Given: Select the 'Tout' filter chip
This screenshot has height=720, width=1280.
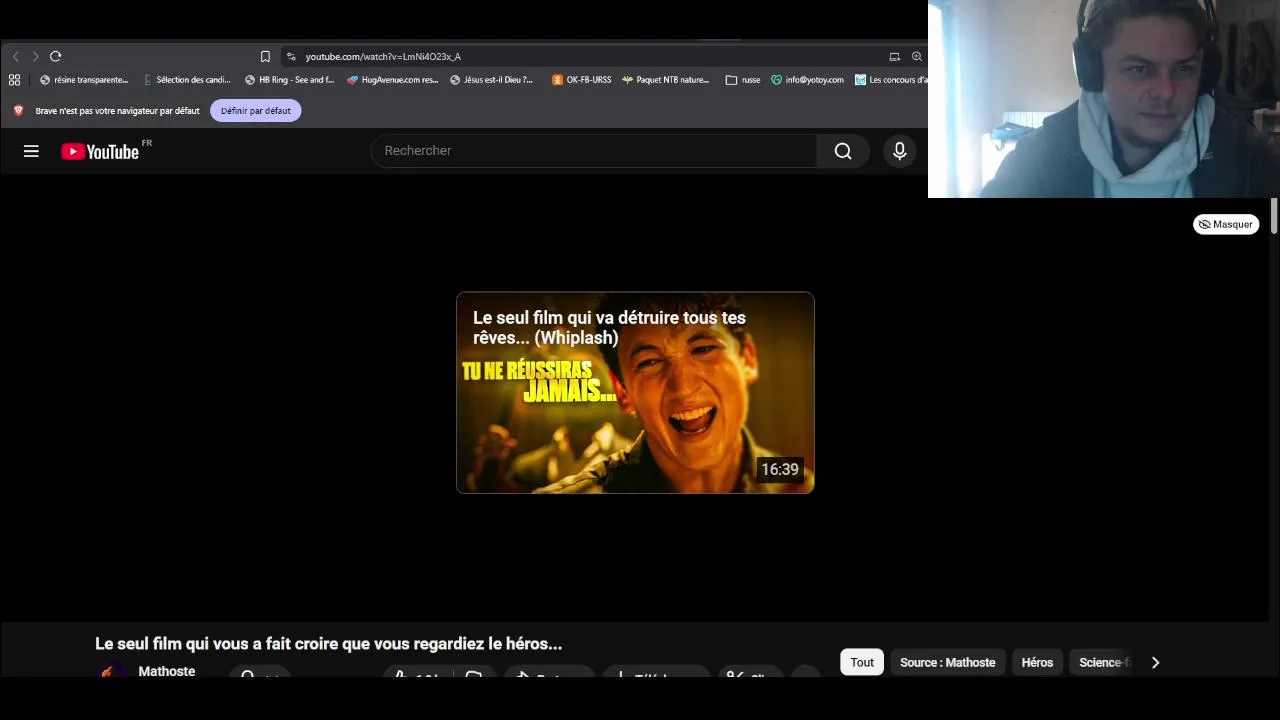Looking at the screenshot, I should (x=862, y=662).
